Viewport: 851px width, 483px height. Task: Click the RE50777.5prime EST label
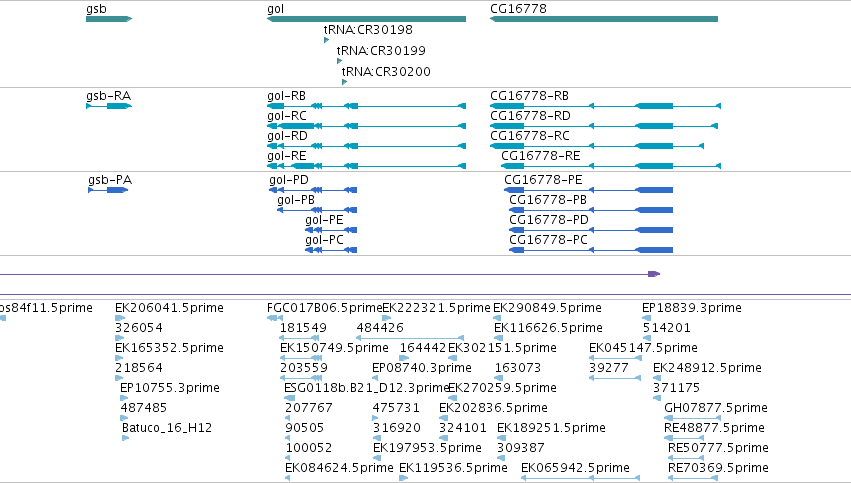pyautogui.click(x=719, y=449)
